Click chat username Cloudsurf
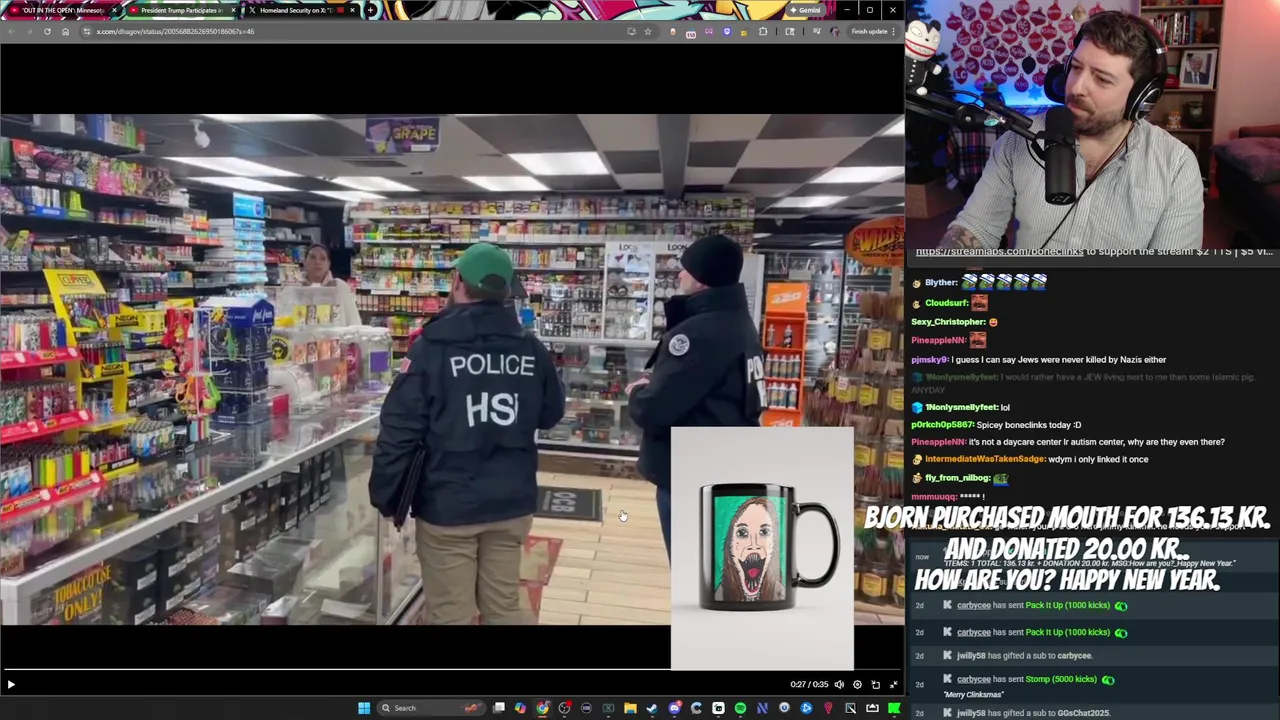Image resolution: width=1280 pixels, height=720 pixels. point(946,303)
